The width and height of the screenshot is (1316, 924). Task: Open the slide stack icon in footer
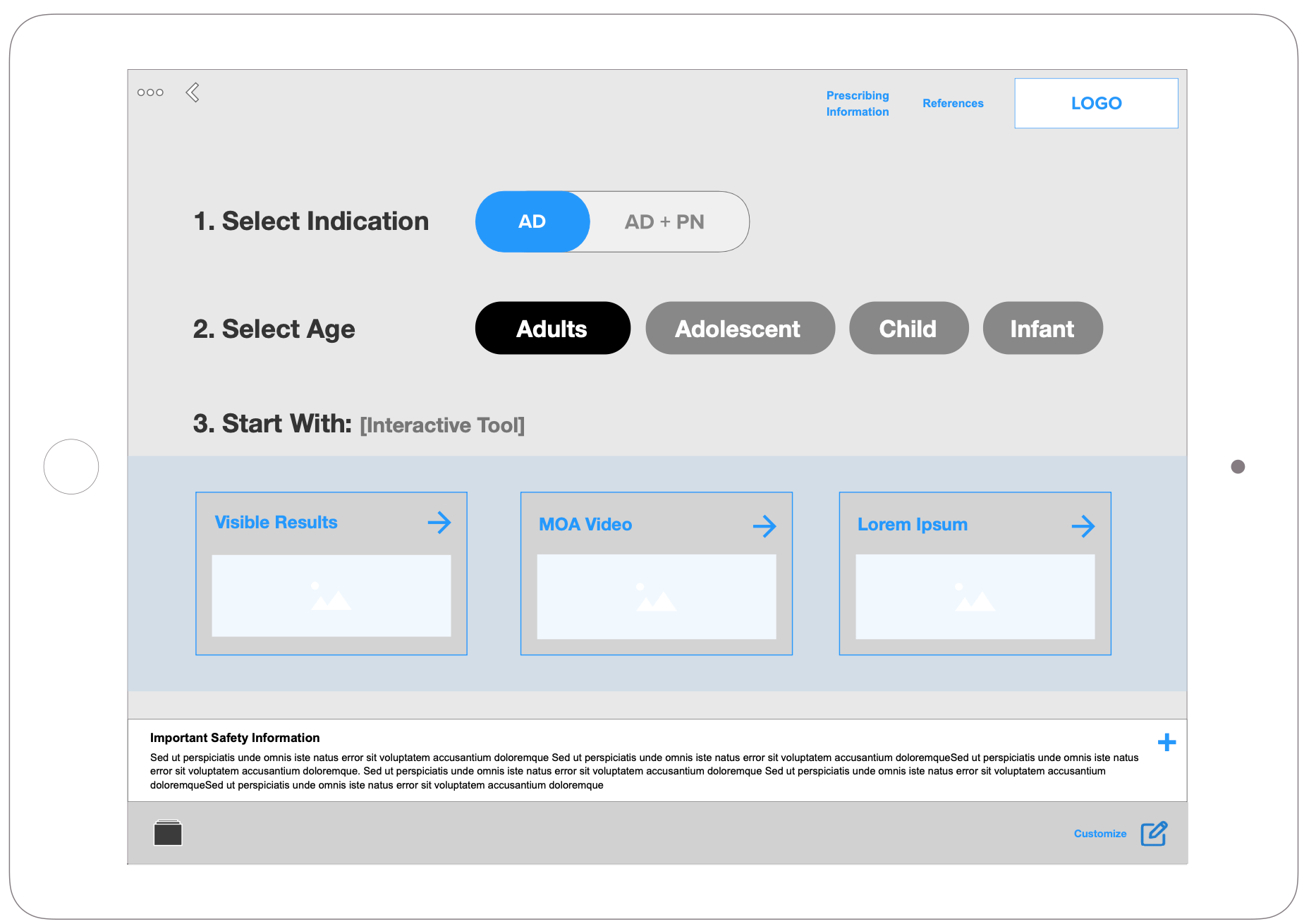pyautogui.click(x=168, y=833)
